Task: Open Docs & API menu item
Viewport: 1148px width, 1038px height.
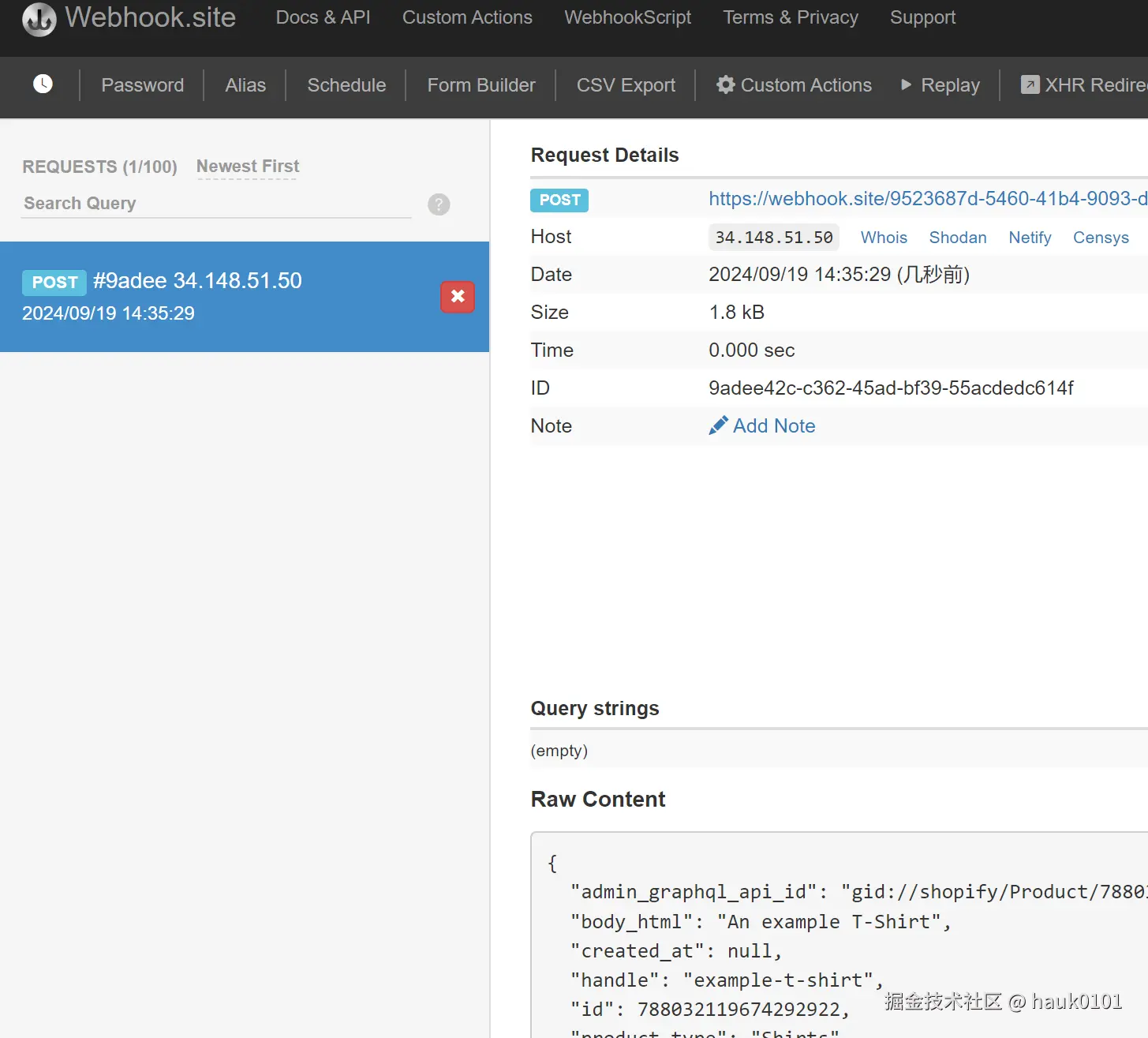Action: tap(323, 17)
